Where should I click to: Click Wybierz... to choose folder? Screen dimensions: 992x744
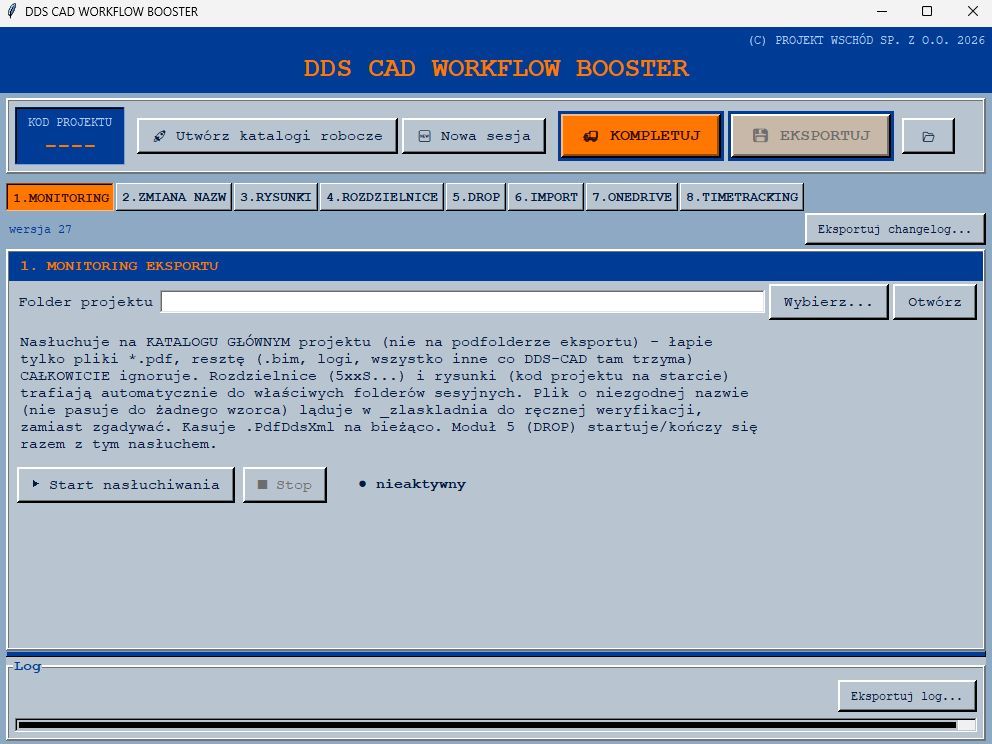tap(828, 302)
